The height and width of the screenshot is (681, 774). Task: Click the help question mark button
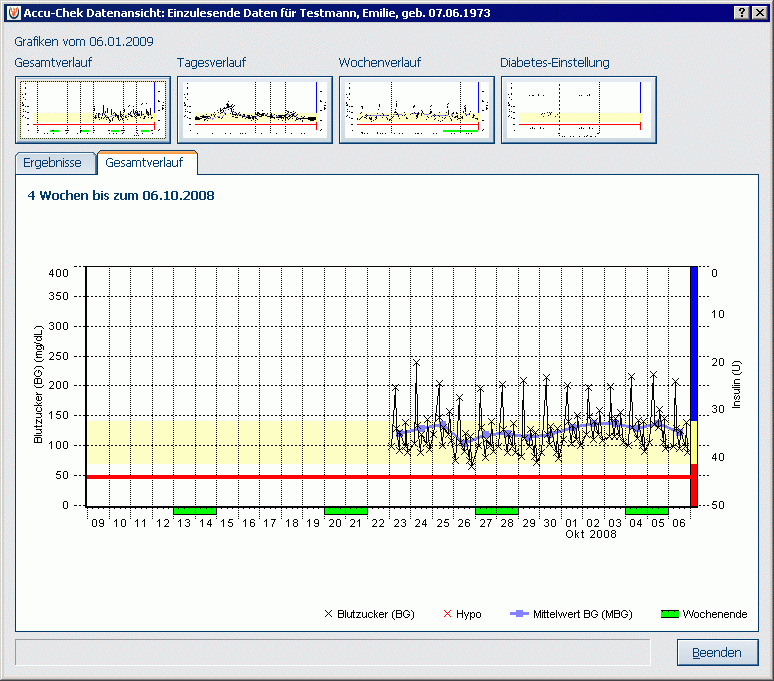pos(742,13)
